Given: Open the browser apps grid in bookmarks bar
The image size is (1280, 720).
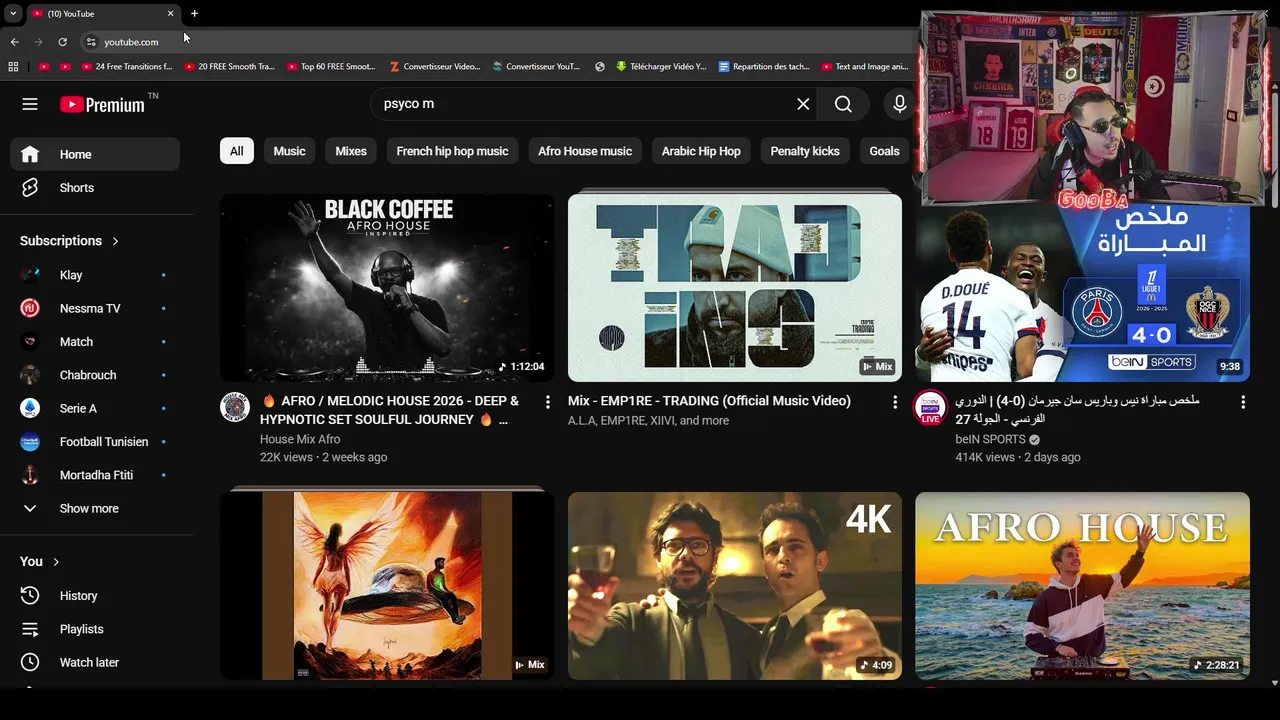Looking at the screenshot, I should point(13,67).
